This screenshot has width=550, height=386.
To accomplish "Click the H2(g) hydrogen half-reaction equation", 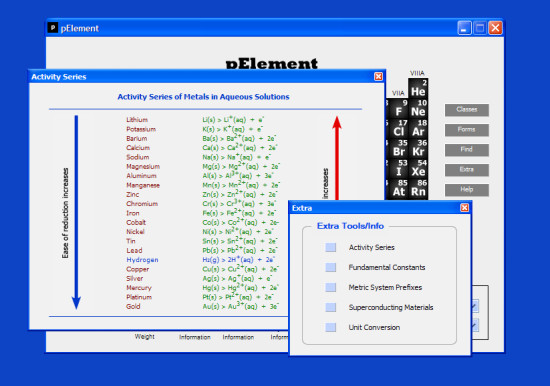I will [238, 260].
